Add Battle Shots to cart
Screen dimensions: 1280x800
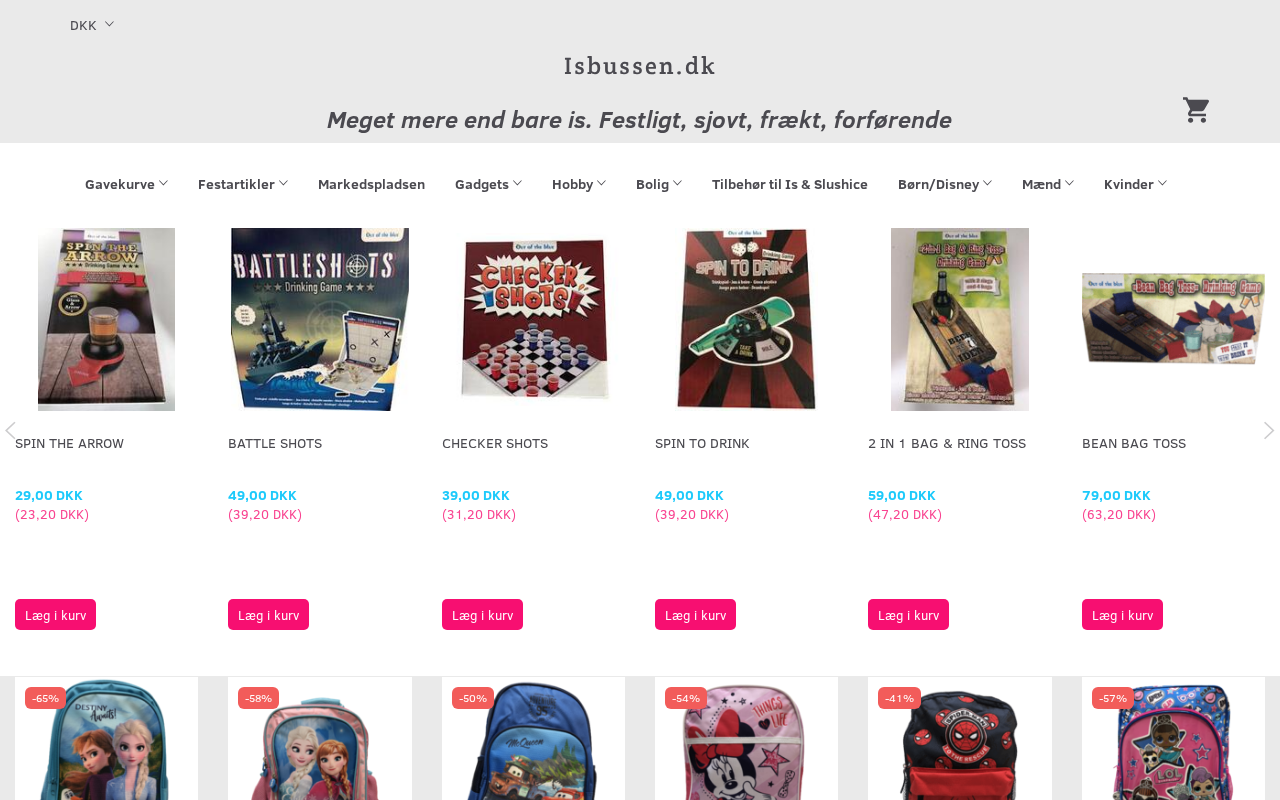pos(268,615)
